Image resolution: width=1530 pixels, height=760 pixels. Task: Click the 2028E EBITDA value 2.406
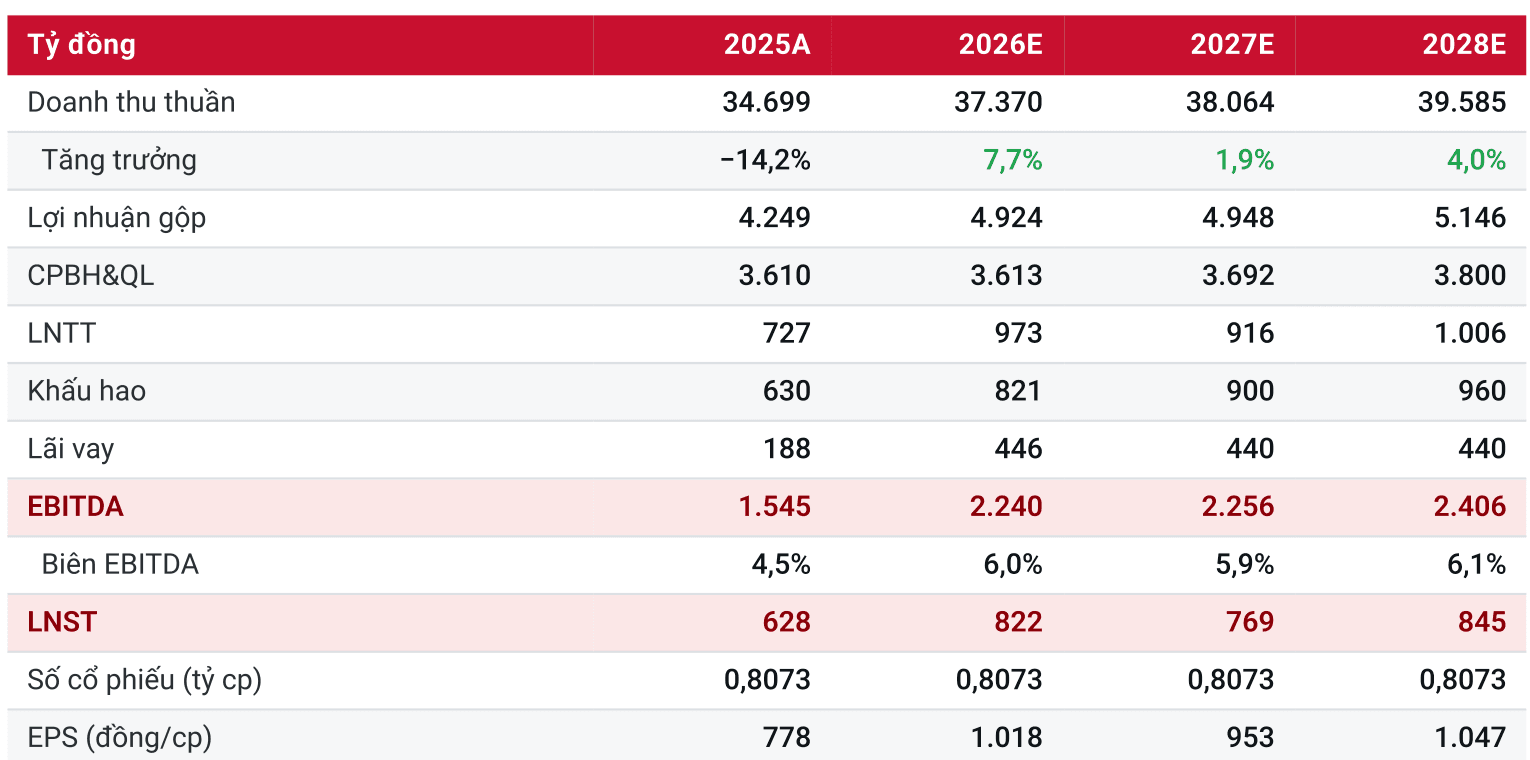(x=1469, y=506)
